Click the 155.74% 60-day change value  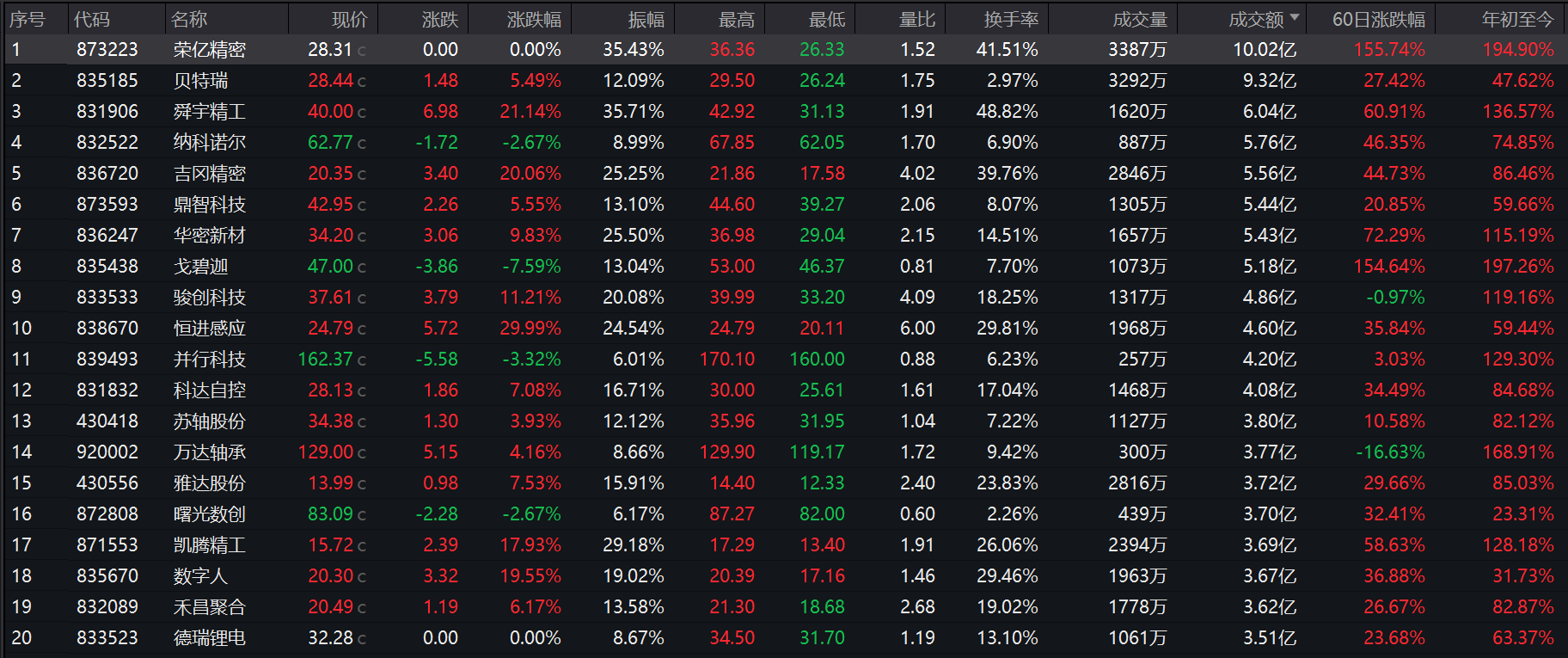tap(1389, 50)
